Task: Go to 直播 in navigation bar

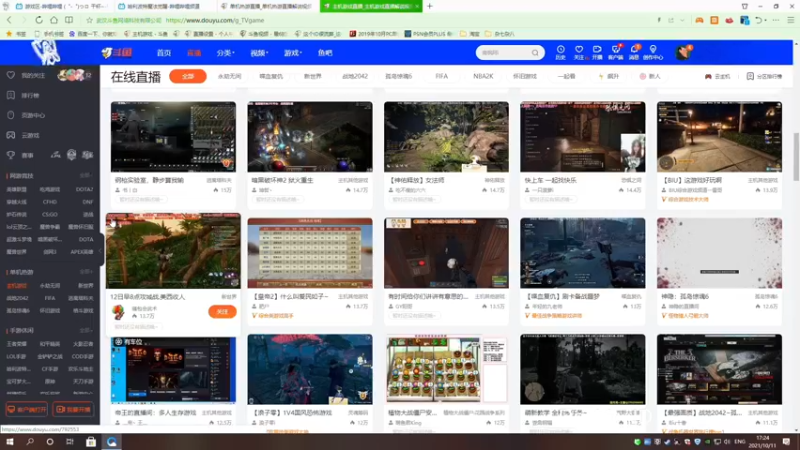Action: [194, 53]
